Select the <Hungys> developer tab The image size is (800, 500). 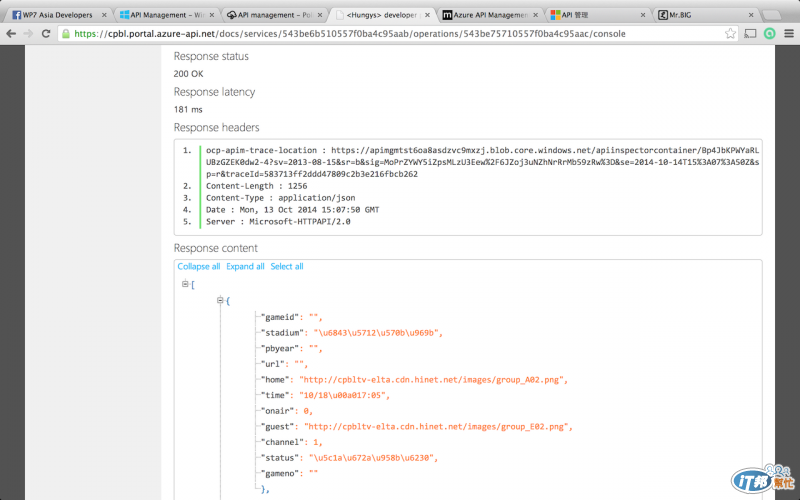point(382,15)
